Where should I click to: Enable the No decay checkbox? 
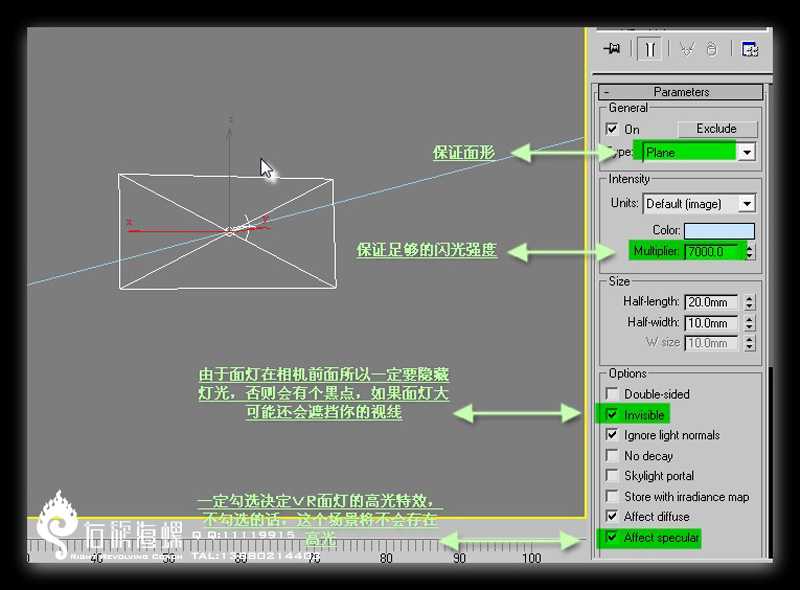click(x=611, y=455)
